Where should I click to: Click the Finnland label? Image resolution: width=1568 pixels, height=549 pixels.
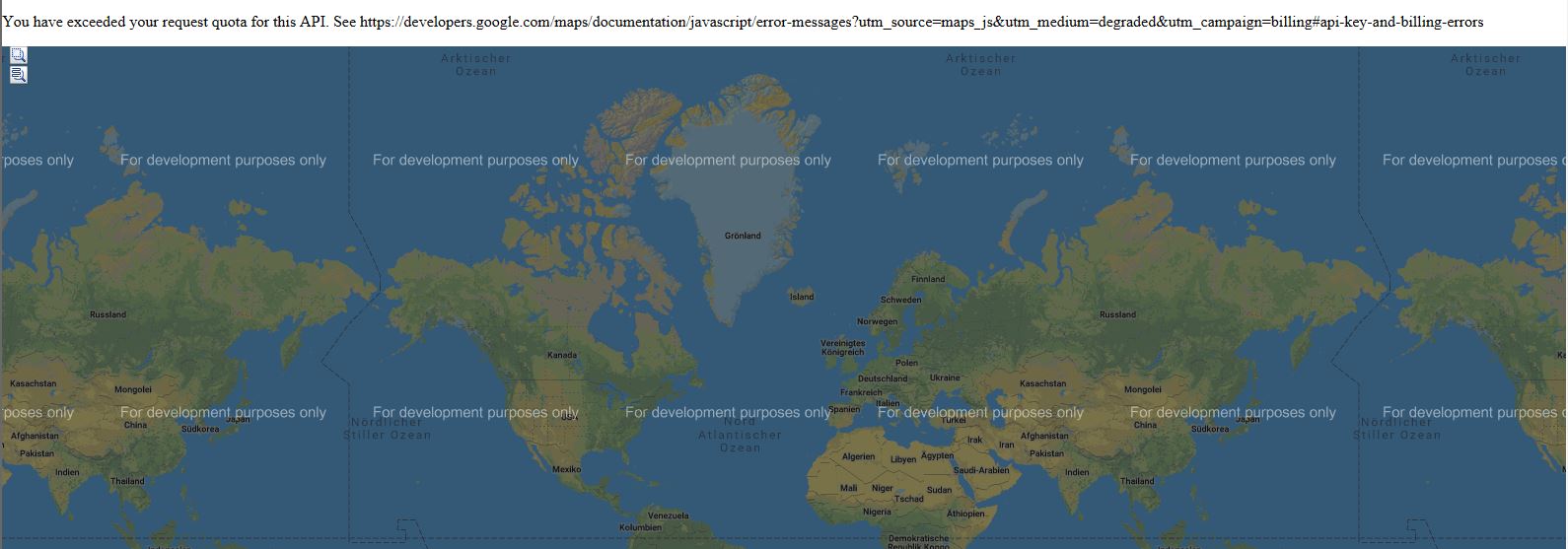pyautogui.click(x=927, y=279)
